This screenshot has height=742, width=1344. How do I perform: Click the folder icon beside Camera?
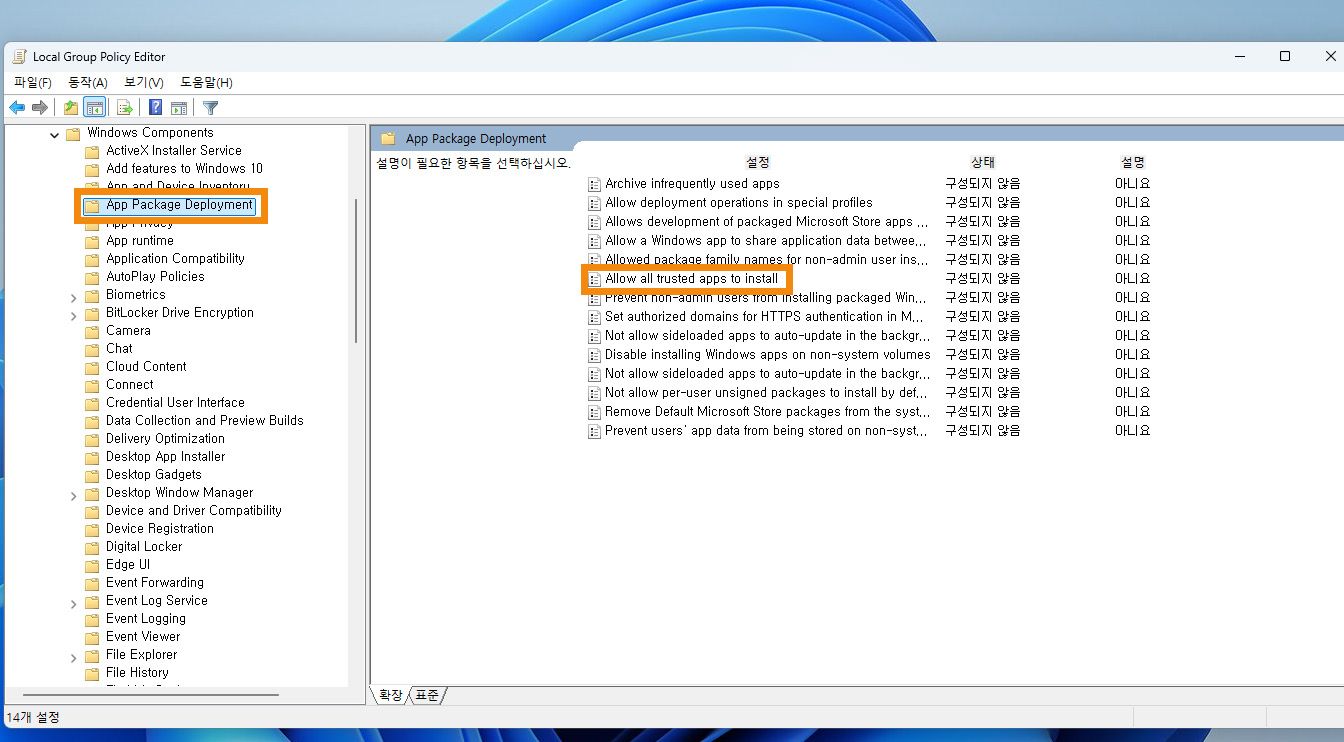tap(92, 331)
